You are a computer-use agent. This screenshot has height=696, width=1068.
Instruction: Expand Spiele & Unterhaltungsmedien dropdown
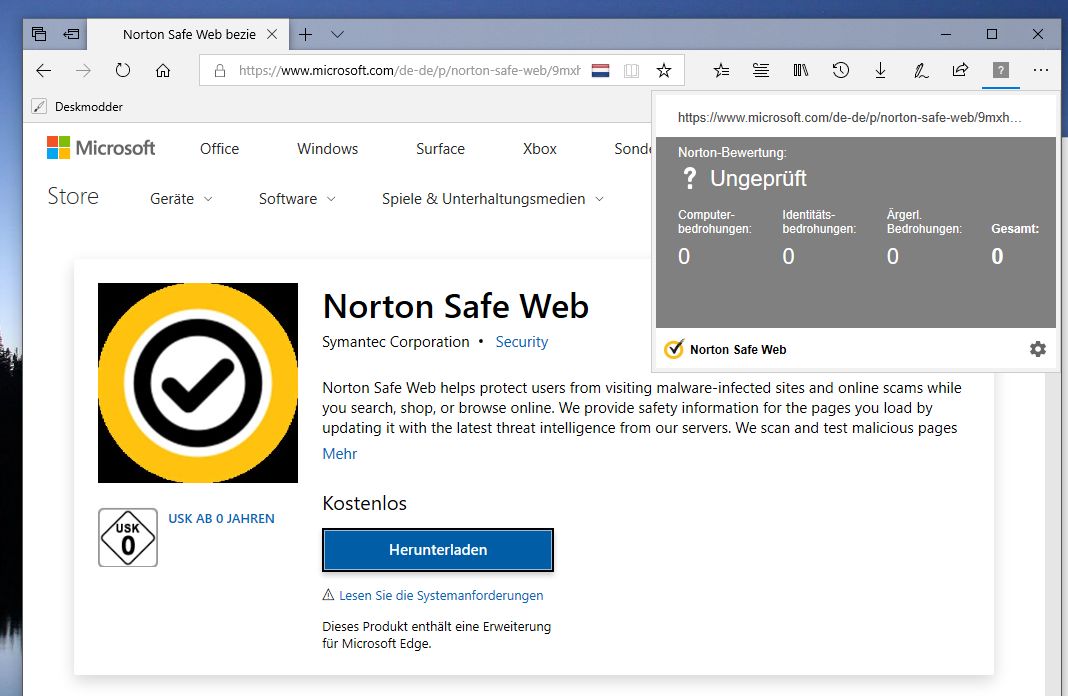[x=493, y=199]
